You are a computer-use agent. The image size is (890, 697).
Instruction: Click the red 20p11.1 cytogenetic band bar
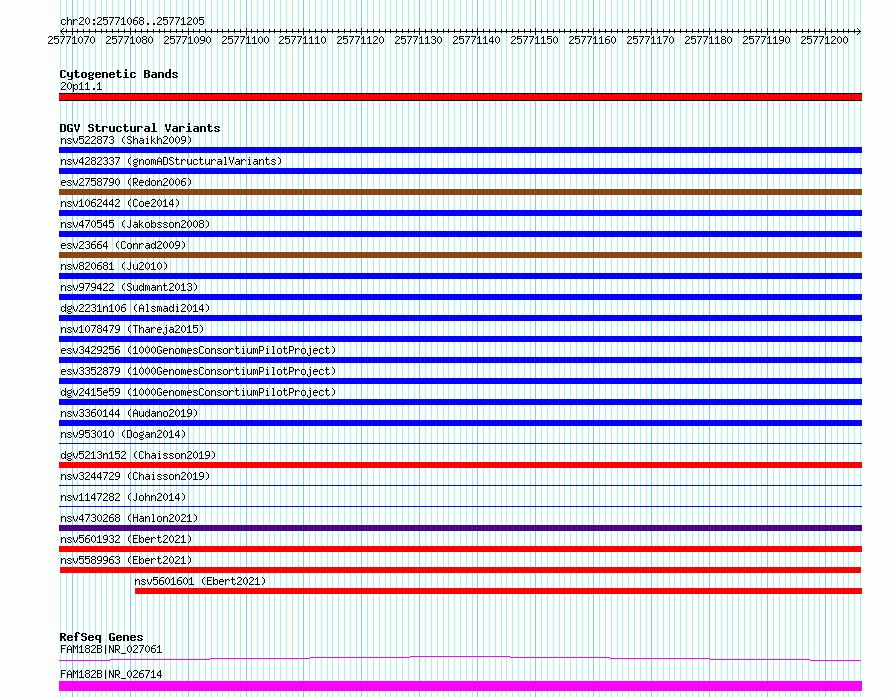[x=460, y=97]
